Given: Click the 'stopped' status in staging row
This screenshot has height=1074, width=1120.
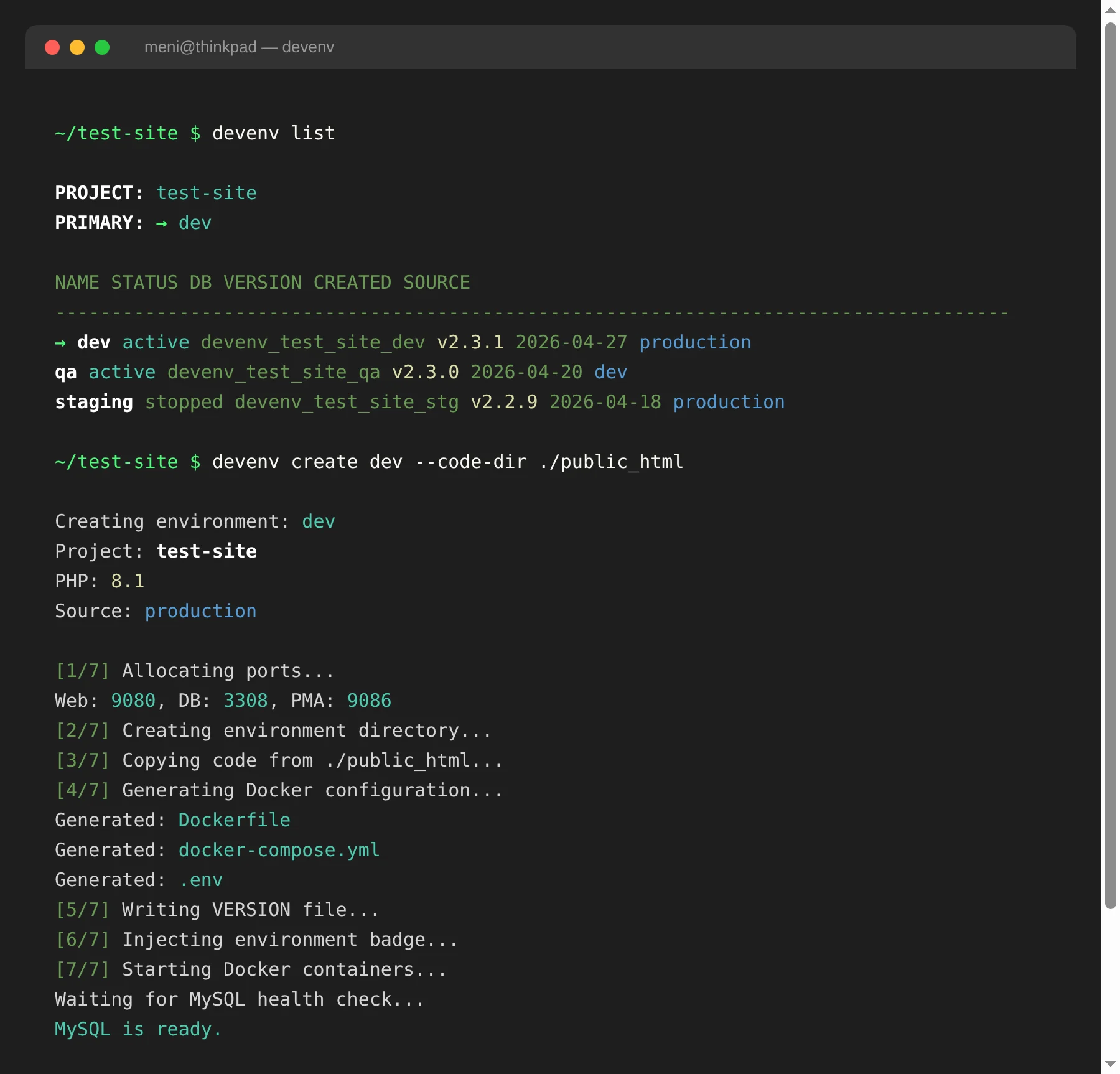Looking at the screenshot, I should pos(184,402).
